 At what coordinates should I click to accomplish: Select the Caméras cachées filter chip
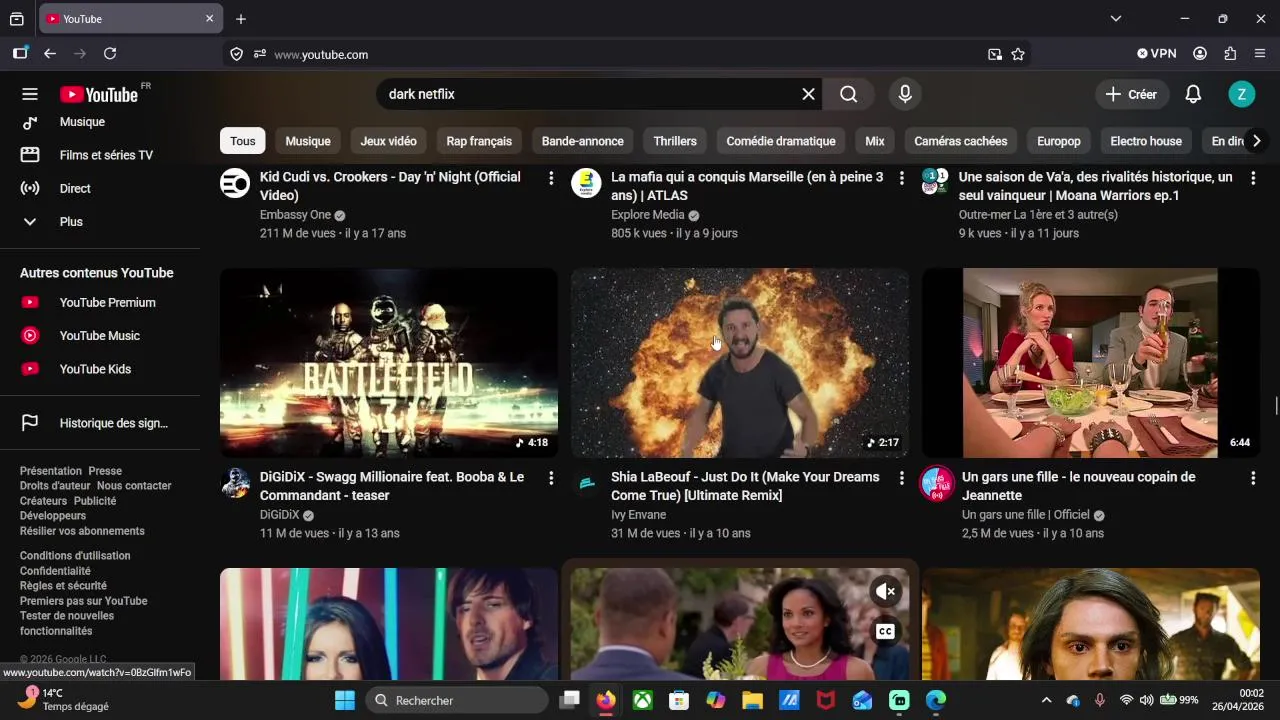point(961,141)
